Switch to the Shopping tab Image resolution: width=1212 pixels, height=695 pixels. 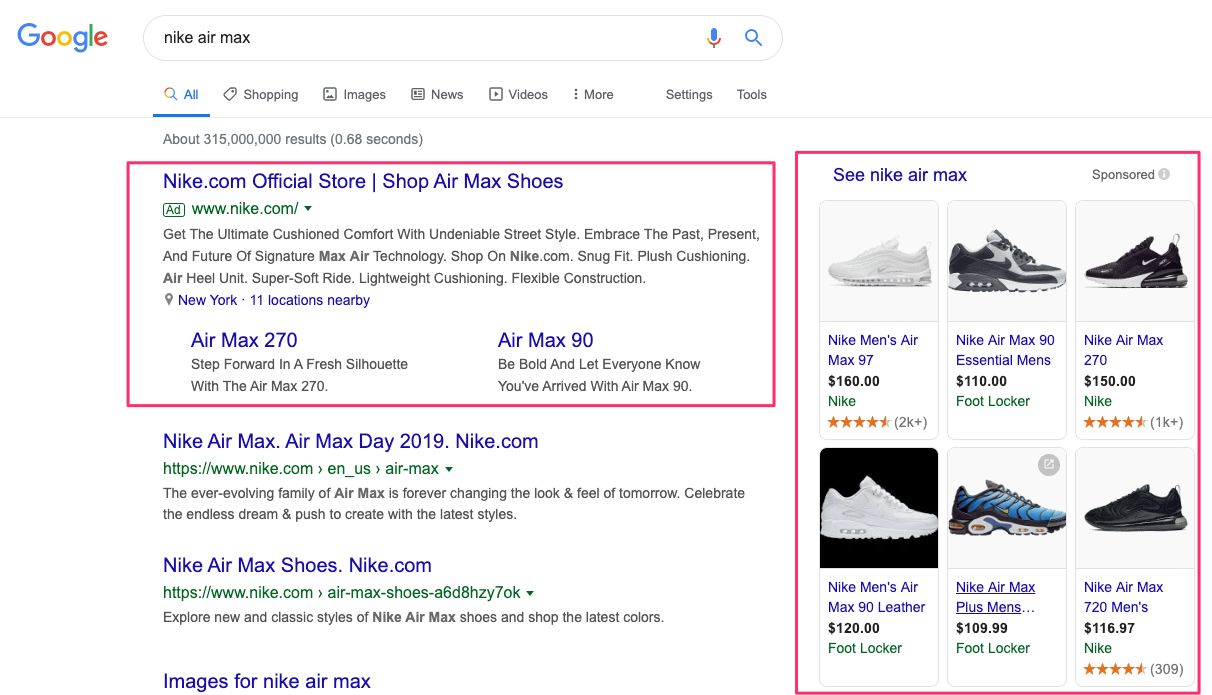[x=260, y=94]
